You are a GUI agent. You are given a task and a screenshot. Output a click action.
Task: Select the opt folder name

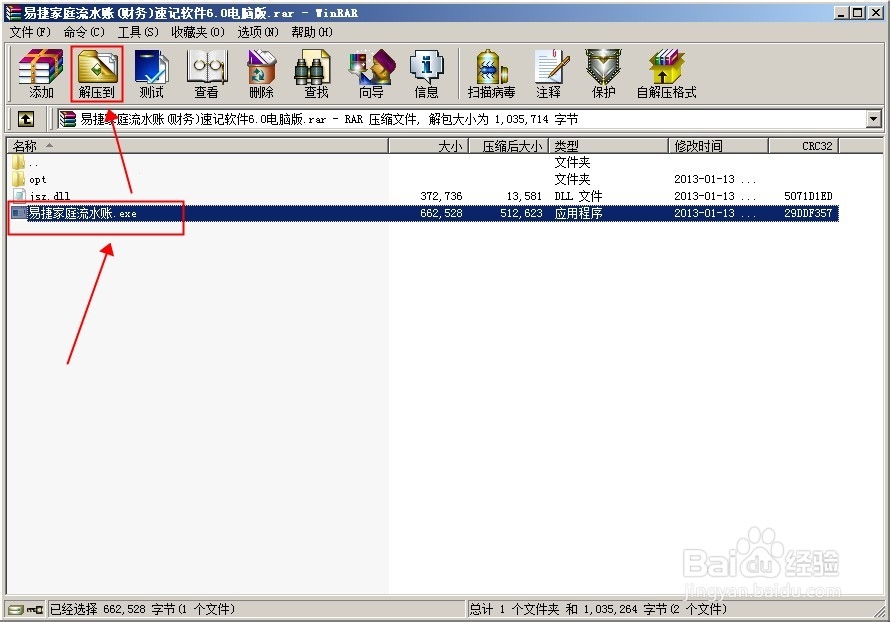[x=37, y=179]
